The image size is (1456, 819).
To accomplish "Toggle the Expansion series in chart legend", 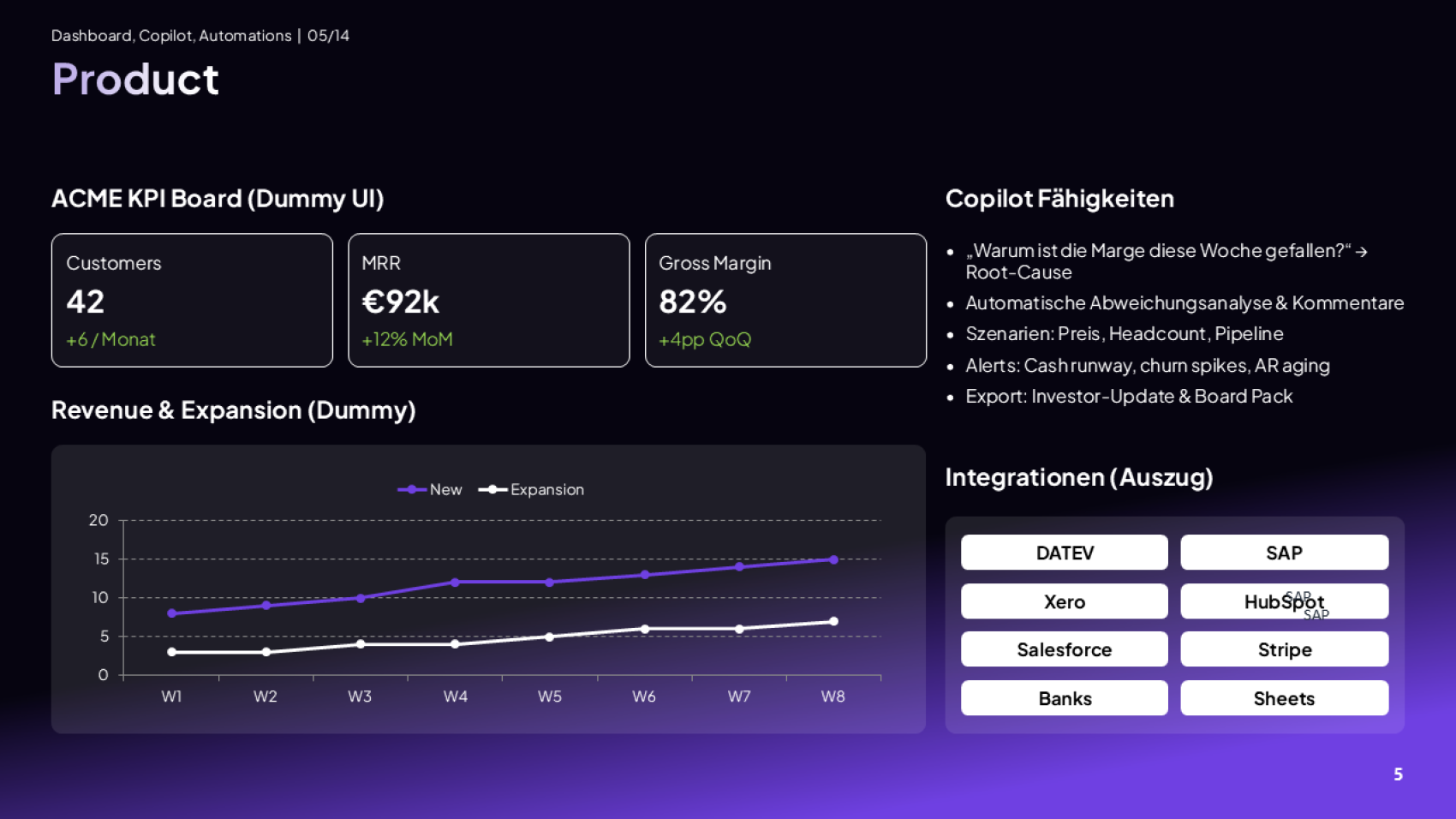I will (532, 489).
